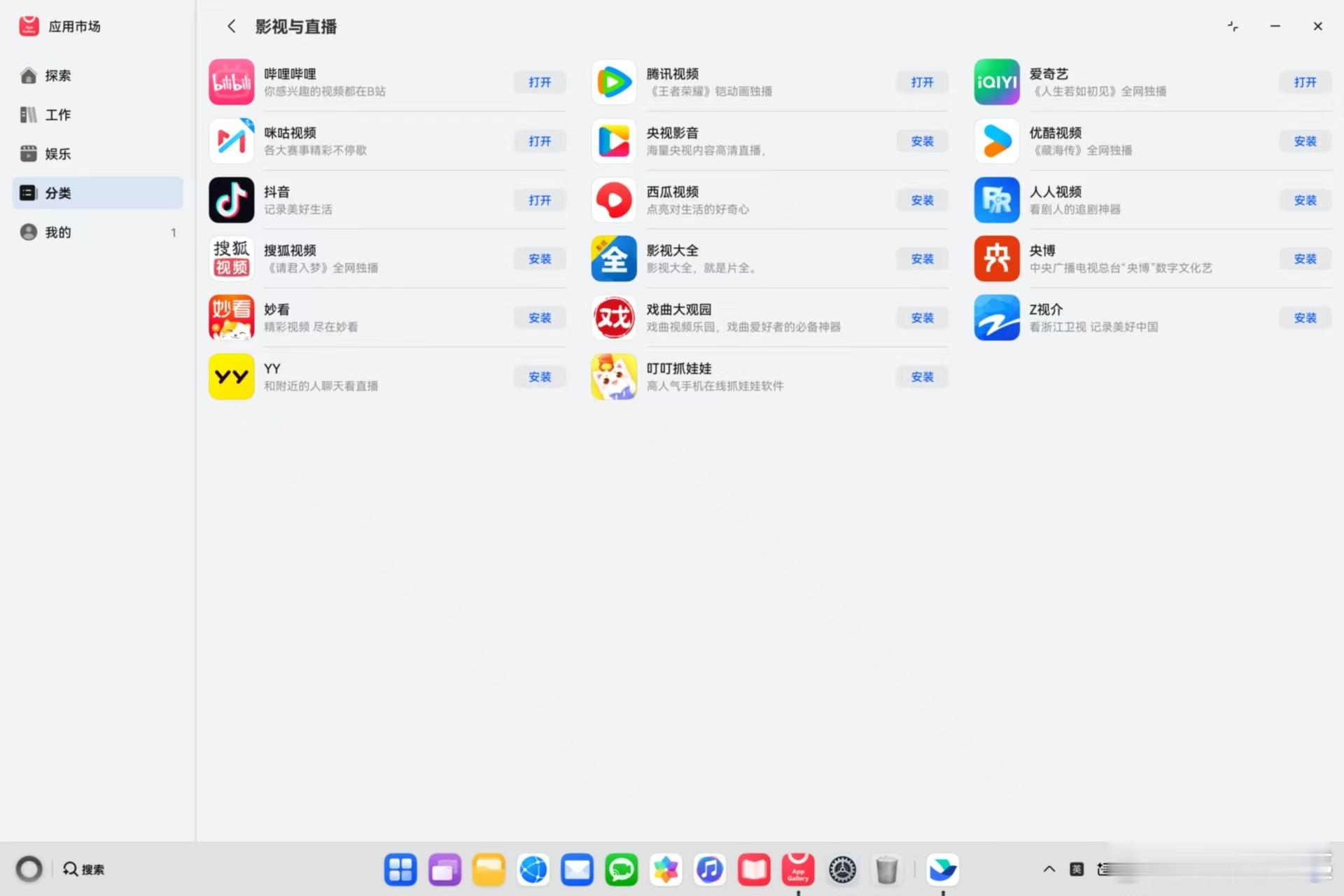Install 妙看 with its 安装 button
This screenshot has height=896, width=1344.
click(x=540, y=317)
